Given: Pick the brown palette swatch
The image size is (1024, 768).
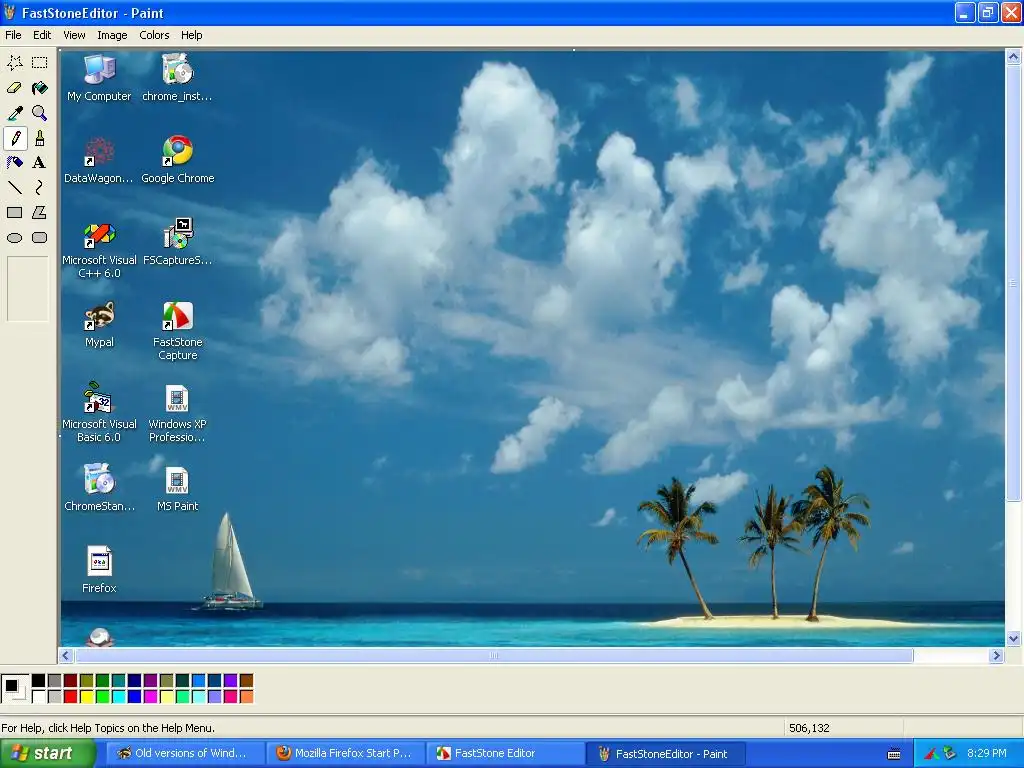Looking at the screenshot, I should tap(247, 680).
